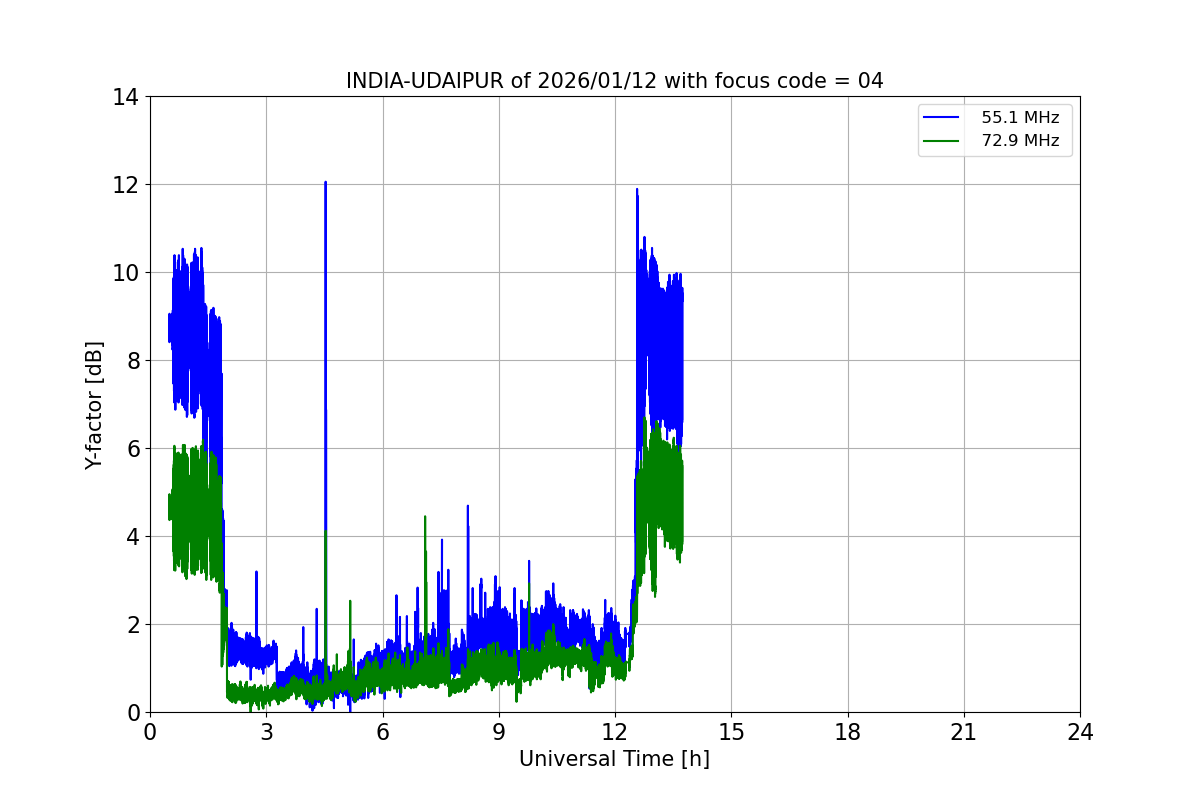Click the blue peak near 12.5 h
Viewport: 1200px width, 800px height.
click(x=636, y=189)
